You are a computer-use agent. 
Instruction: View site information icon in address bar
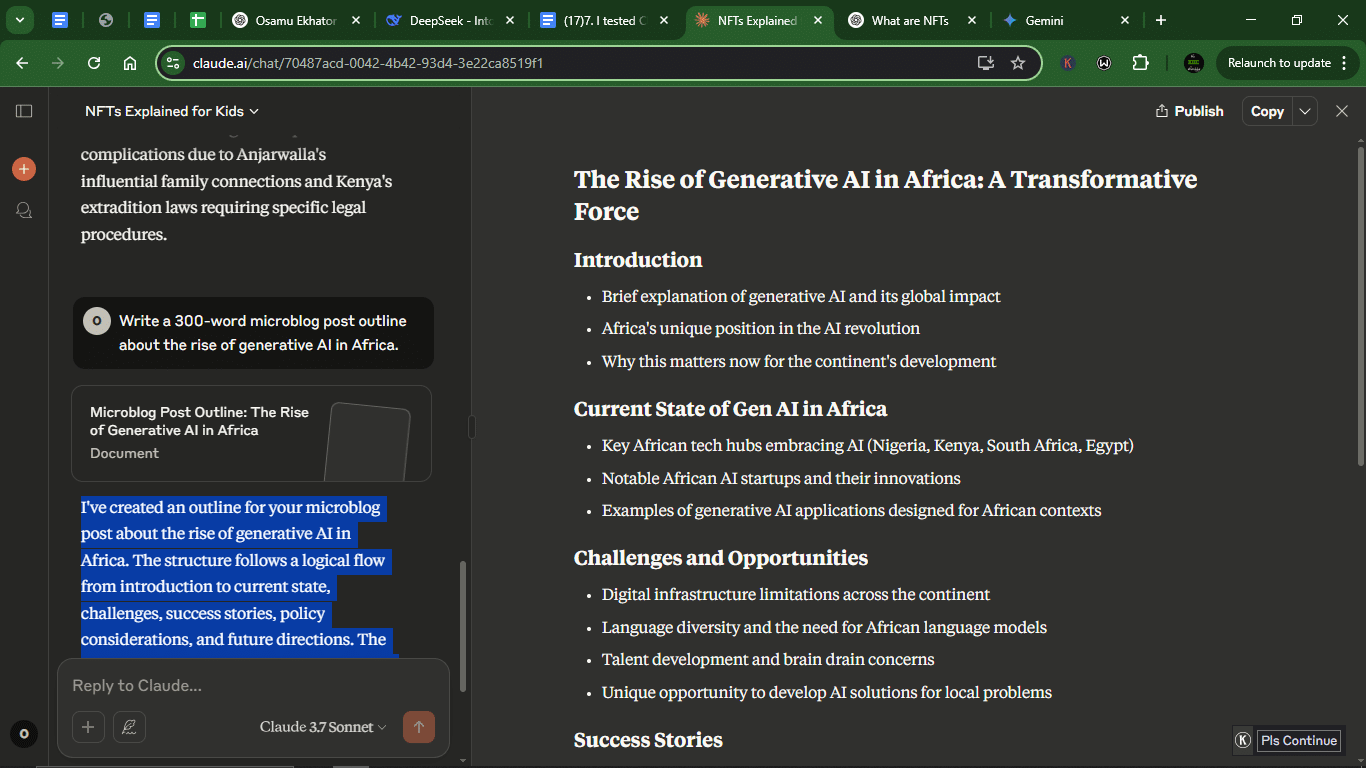[x=173, y=63]
